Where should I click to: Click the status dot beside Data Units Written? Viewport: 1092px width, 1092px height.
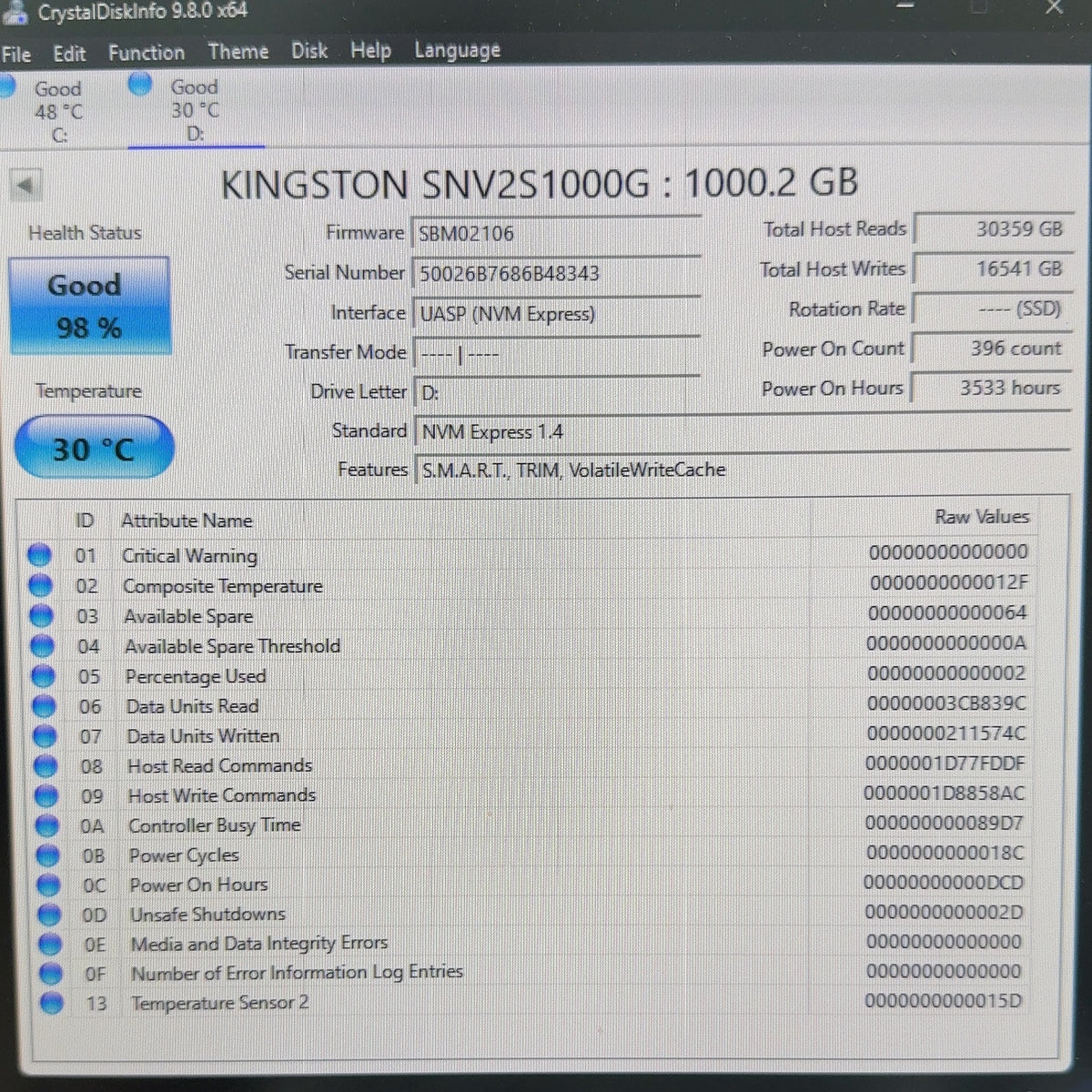pyautogui.click(x=45, y=736)
